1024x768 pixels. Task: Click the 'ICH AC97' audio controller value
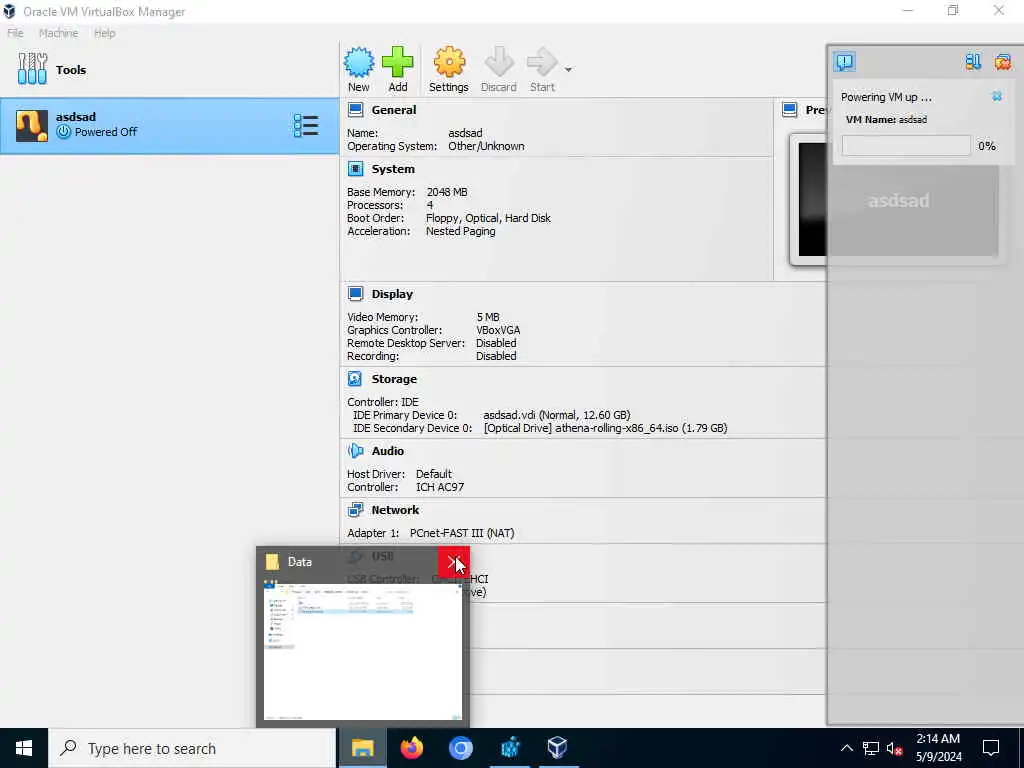tap(440, 487)
